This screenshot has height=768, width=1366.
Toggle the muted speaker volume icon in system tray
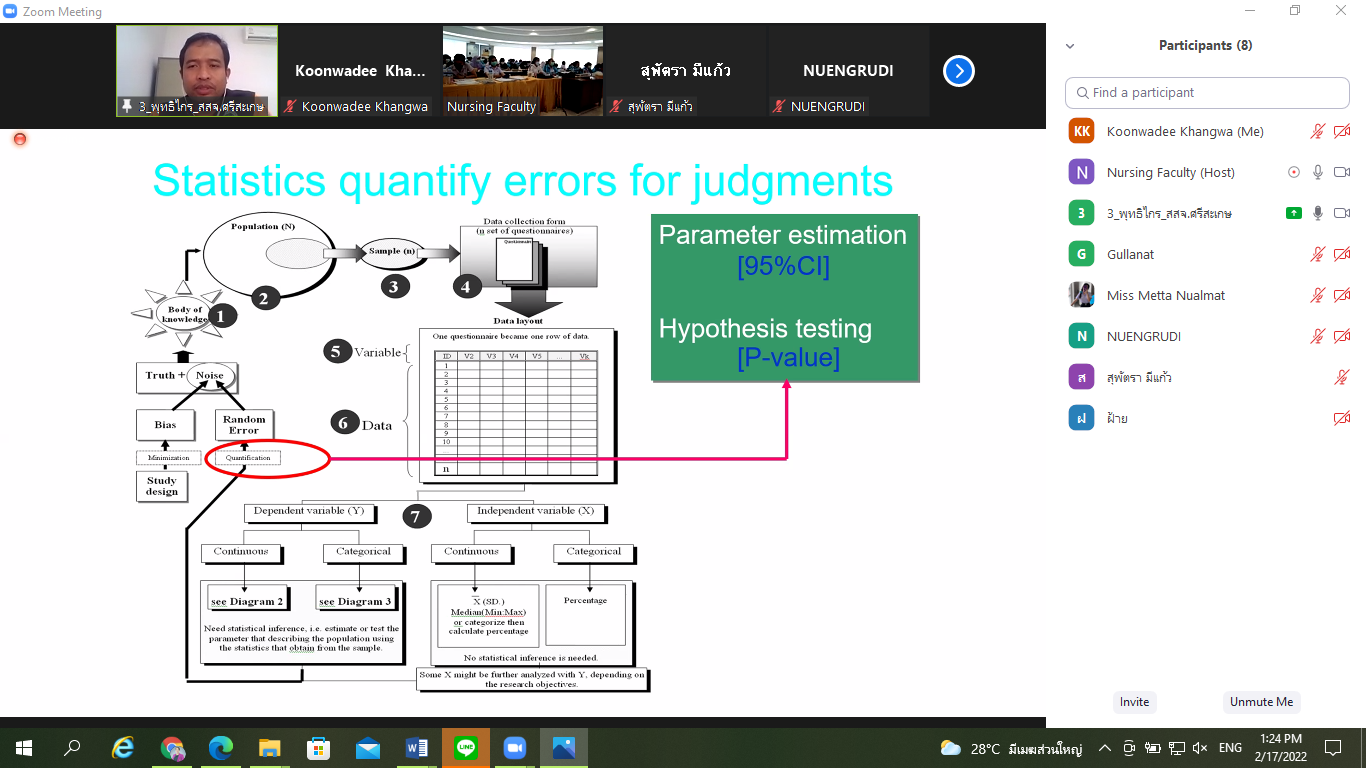coord(1200,748)
